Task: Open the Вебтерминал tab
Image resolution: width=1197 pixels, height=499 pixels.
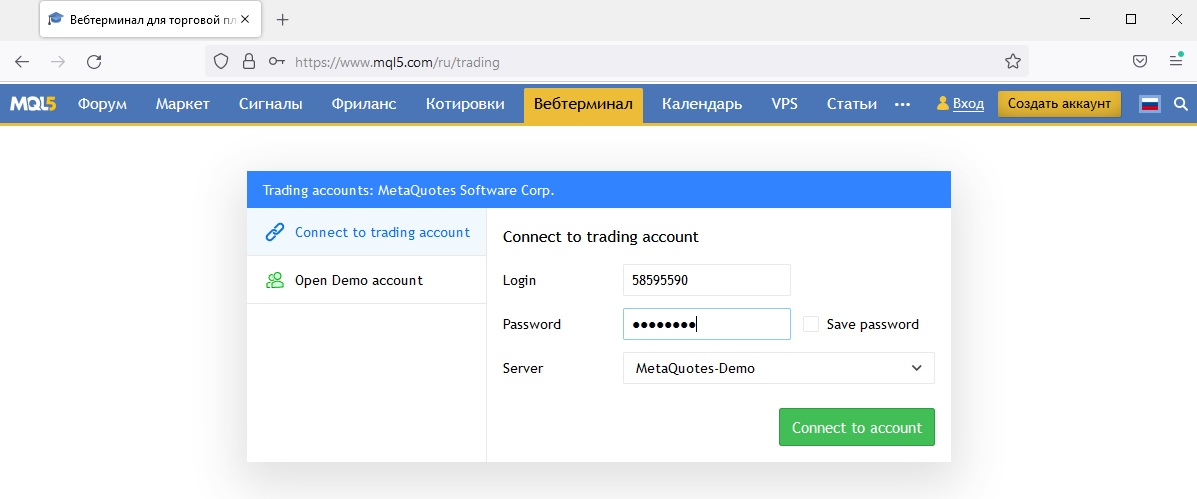Action: 583,105
